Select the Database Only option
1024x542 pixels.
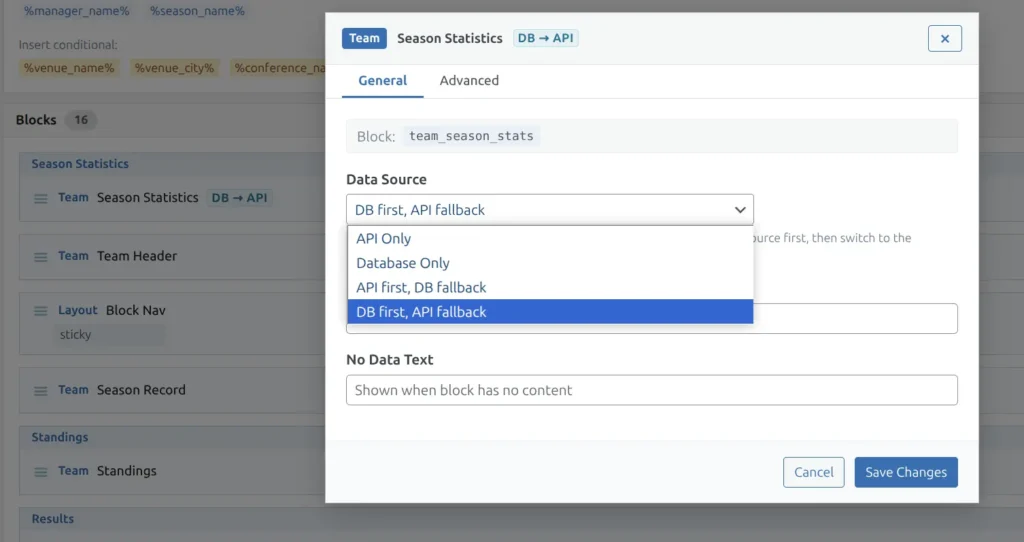(x=550, y=263)
